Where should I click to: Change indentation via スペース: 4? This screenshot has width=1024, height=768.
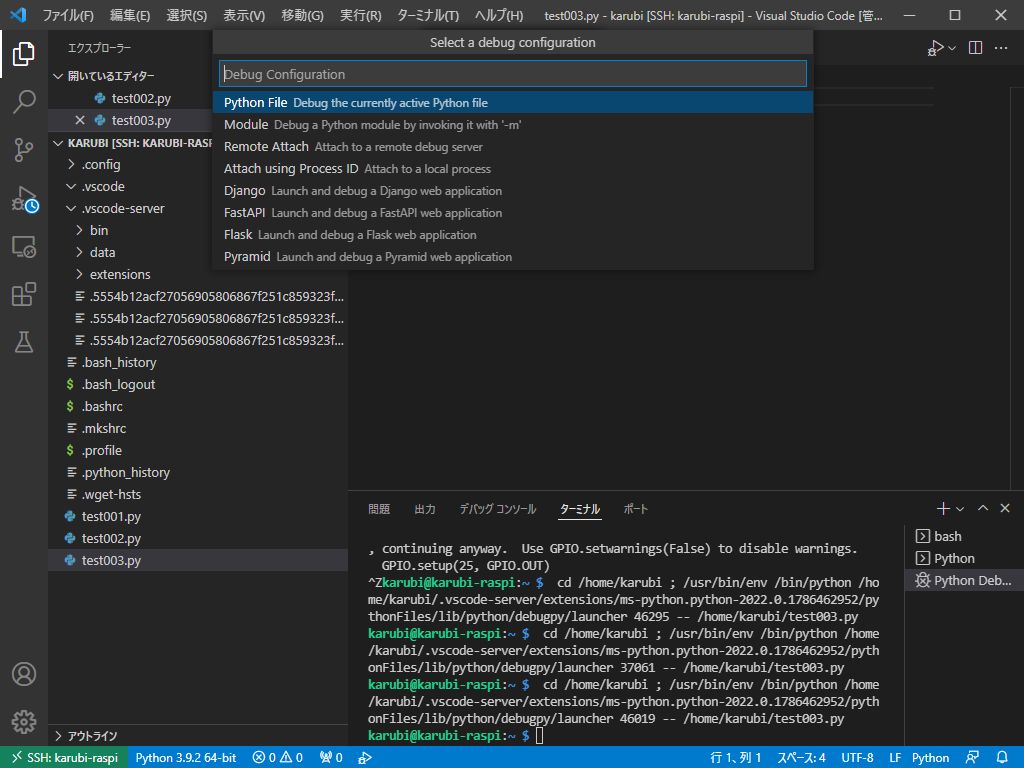801,758
